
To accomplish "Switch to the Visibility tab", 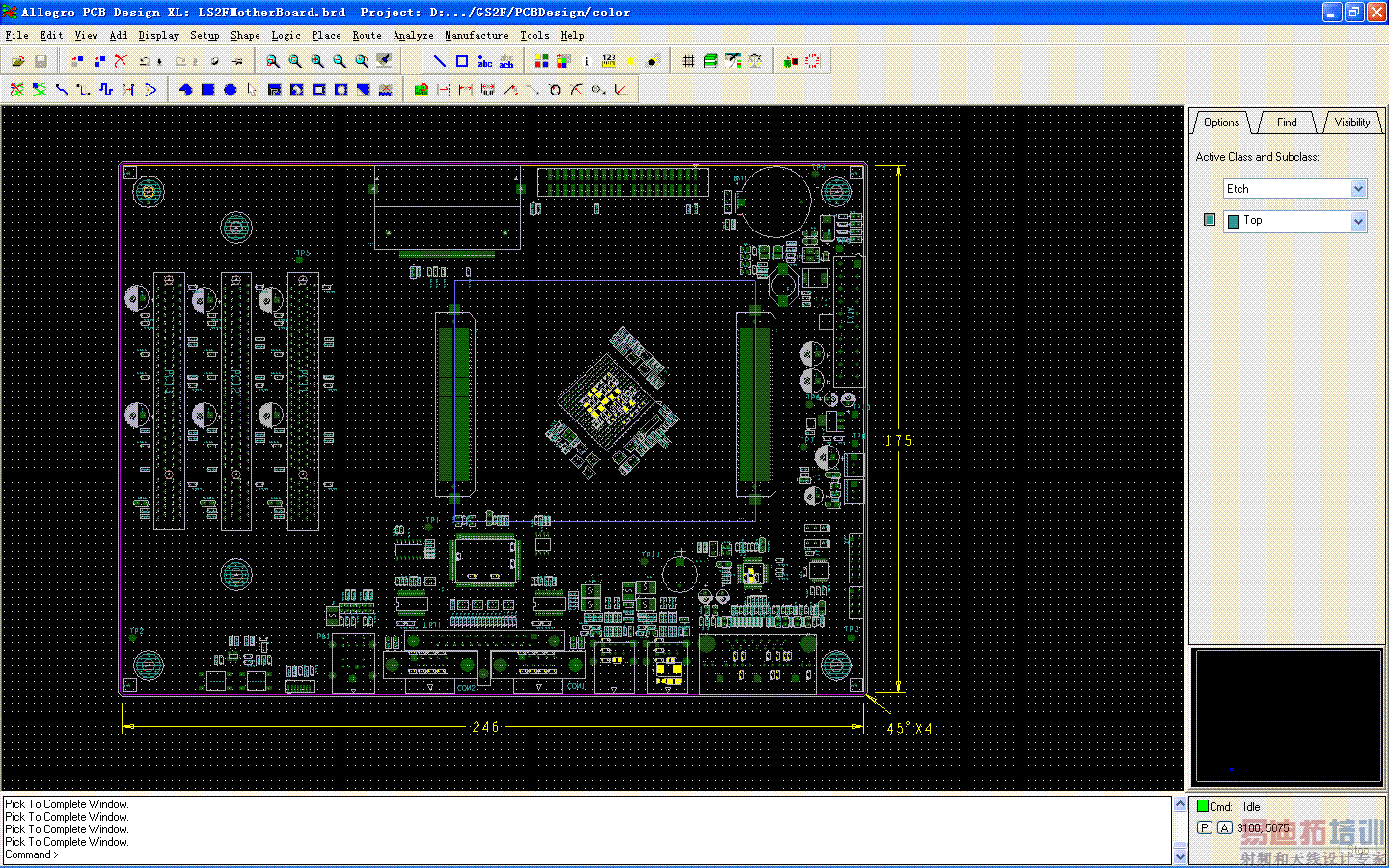I will click(x=1352, y=122).
